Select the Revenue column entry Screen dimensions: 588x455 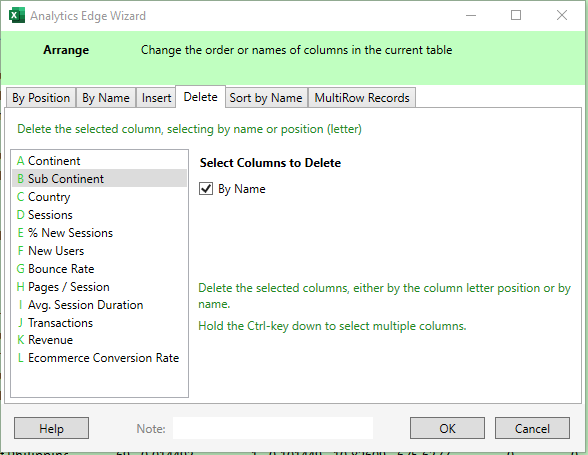point(99,340)
